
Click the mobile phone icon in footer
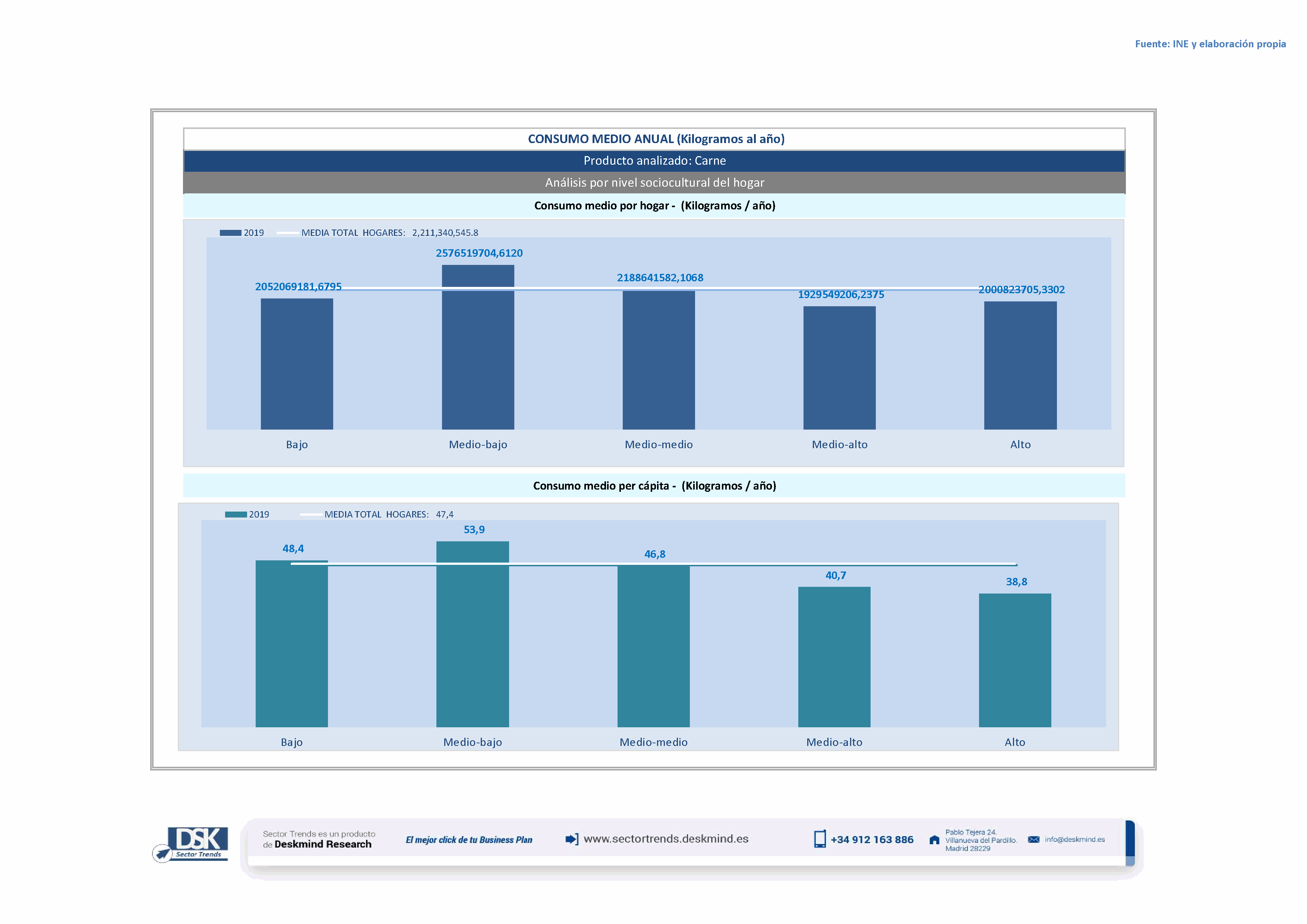[x=819, y=839]
